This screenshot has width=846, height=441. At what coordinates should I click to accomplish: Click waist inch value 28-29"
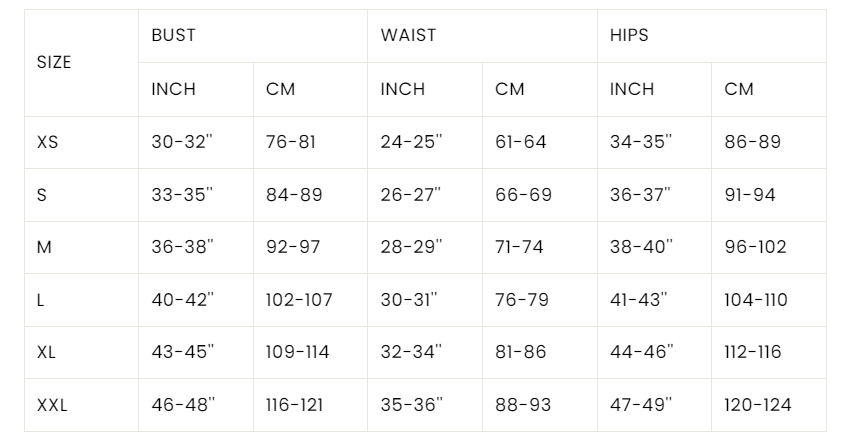[x=411, y=247]
